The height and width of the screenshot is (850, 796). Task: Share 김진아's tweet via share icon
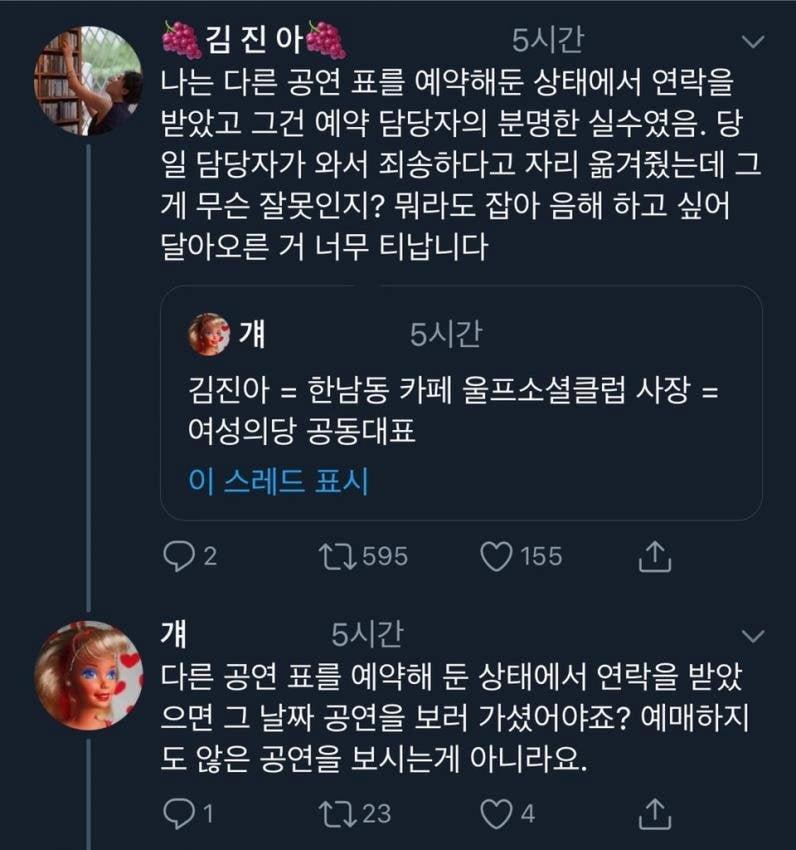pos(652,557)
